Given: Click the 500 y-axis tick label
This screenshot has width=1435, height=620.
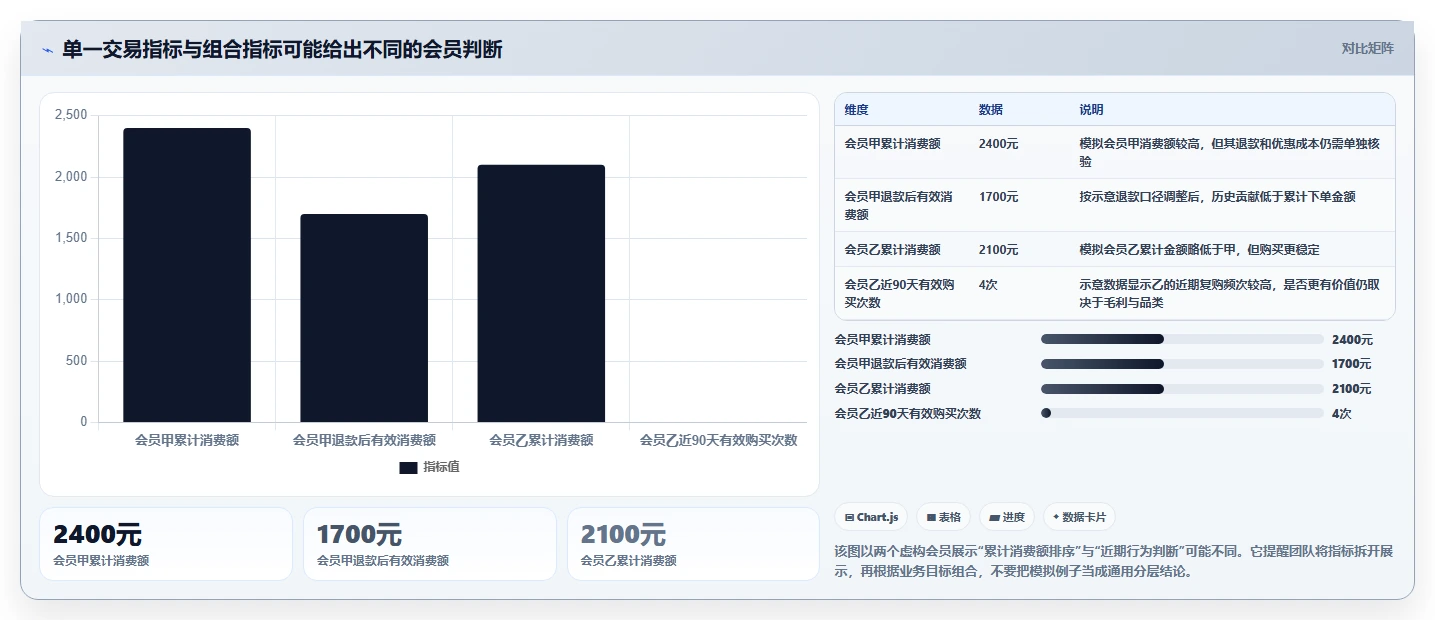Looking at the screenshot, I should point(77,361).
